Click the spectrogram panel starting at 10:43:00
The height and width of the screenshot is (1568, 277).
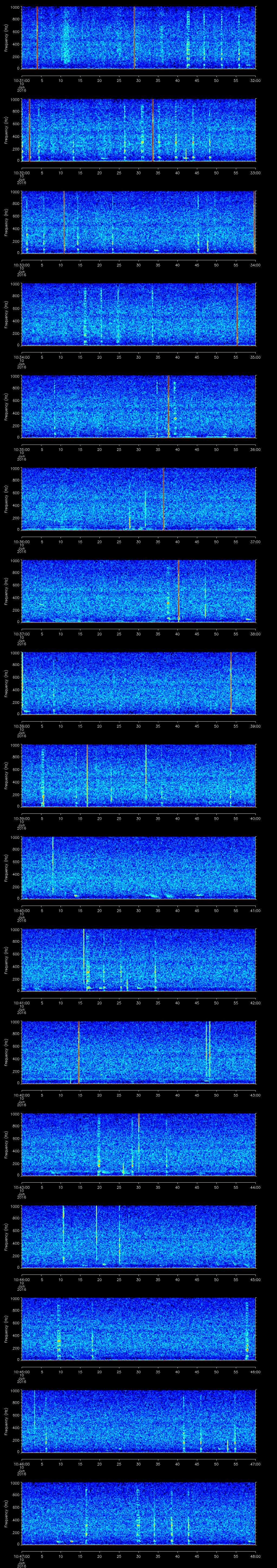click(138, 1144)
